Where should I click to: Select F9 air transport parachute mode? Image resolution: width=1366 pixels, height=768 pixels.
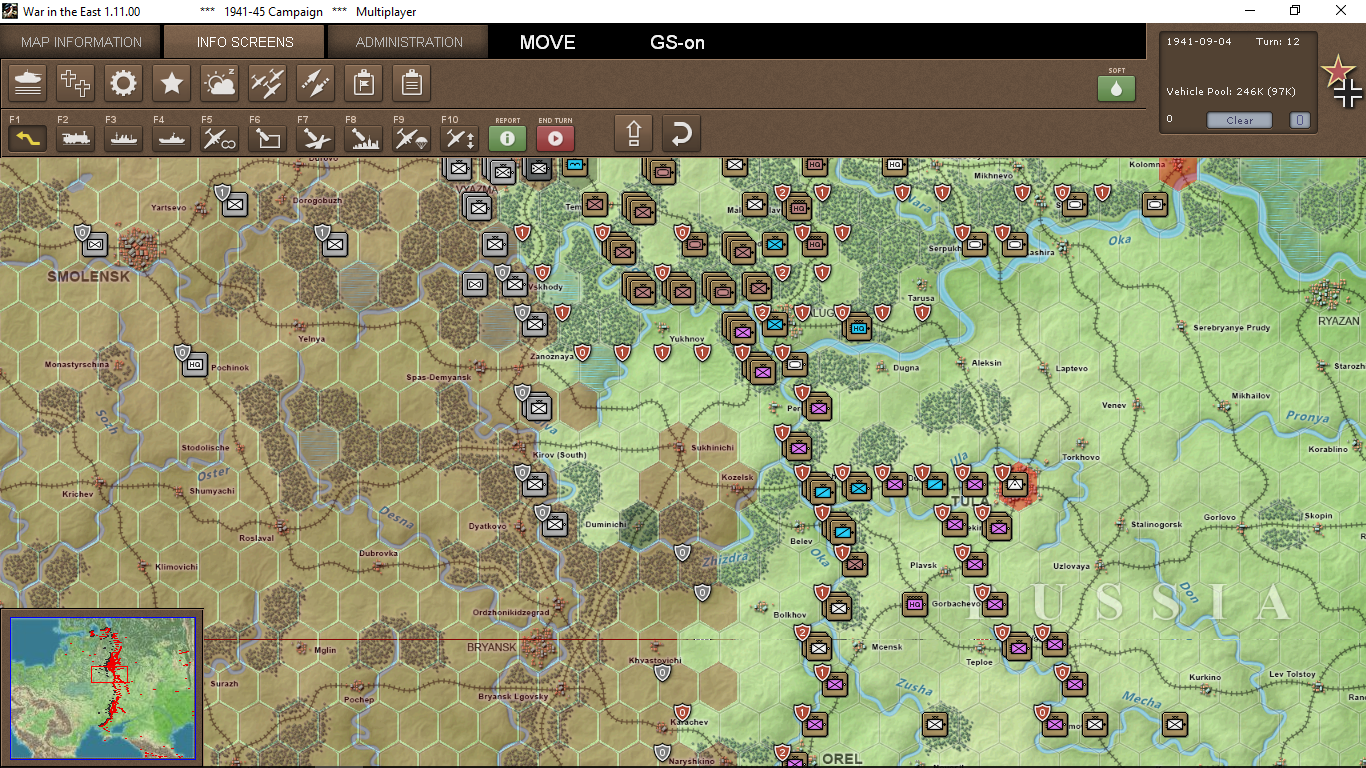(412, 138)
